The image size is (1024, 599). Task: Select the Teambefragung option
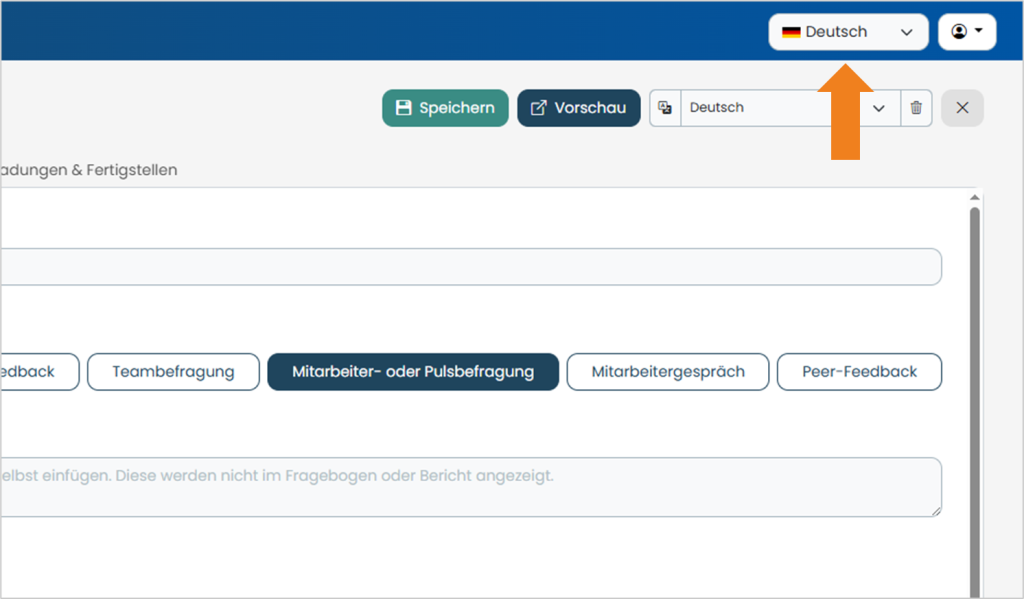173,372
